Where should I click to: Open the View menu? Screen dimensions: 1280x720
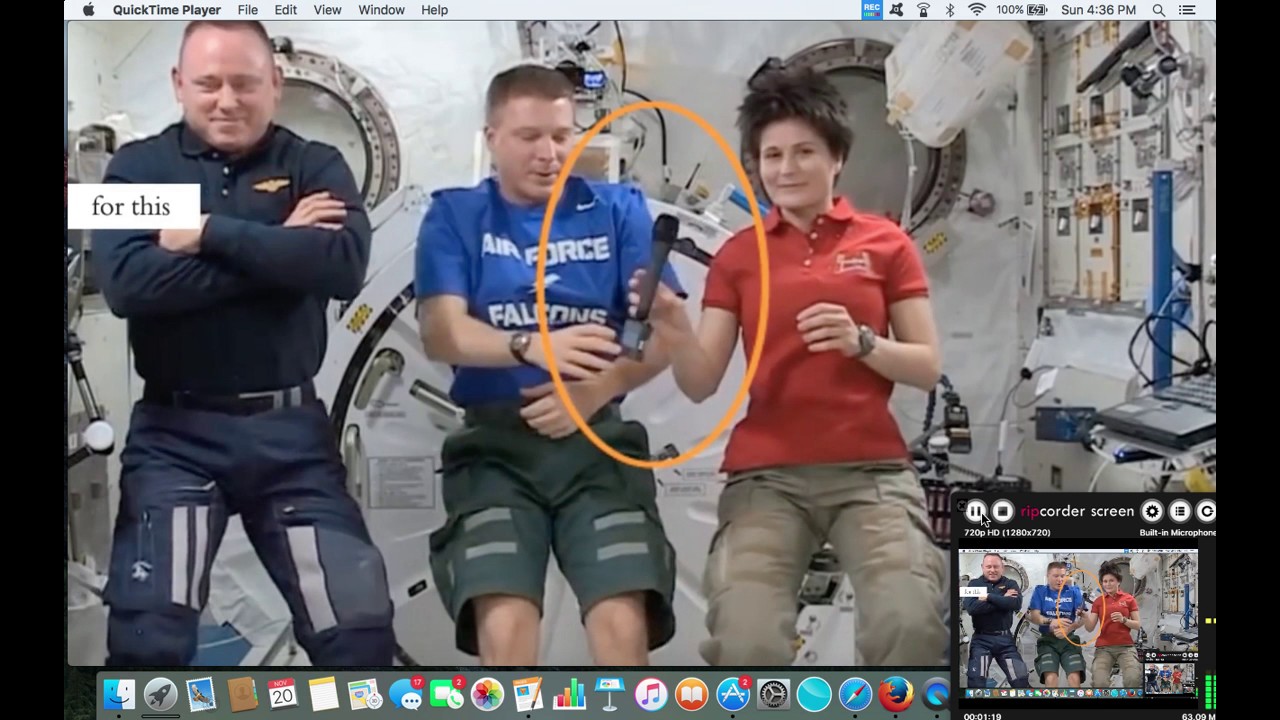tap(327, 10)
